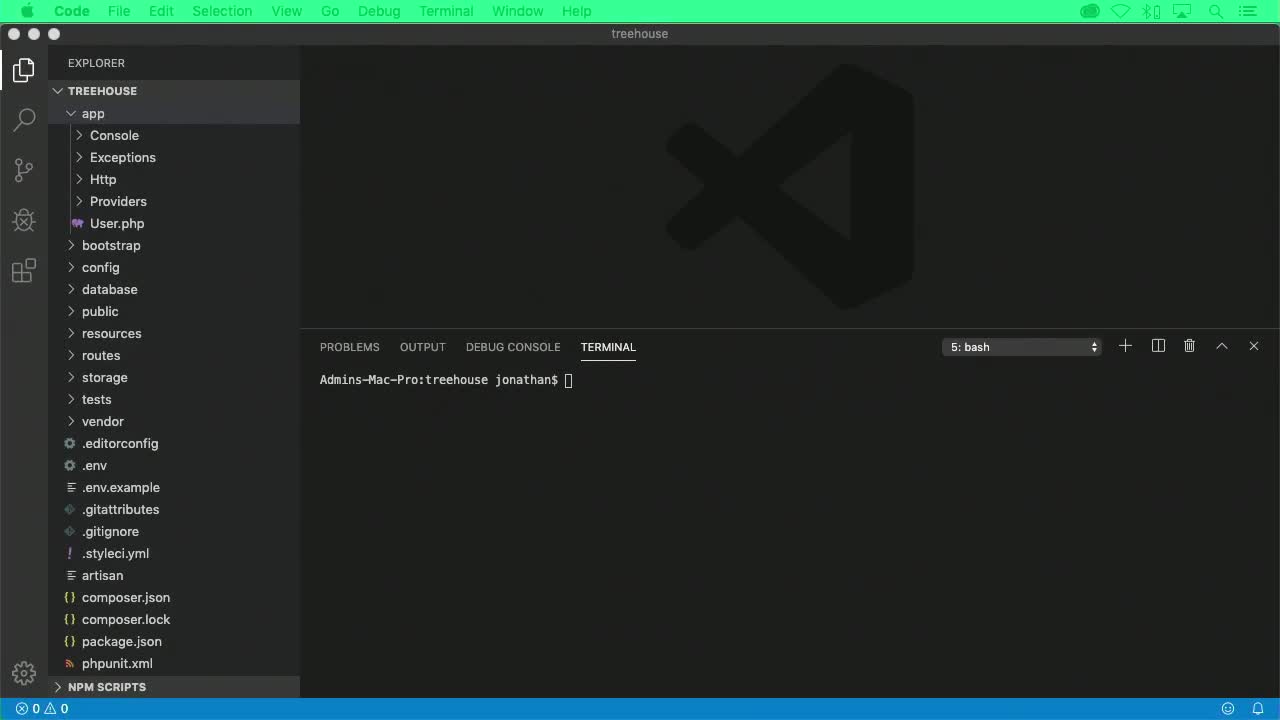
Task: Open the Source Control view
Action: [x=24, y=170]
